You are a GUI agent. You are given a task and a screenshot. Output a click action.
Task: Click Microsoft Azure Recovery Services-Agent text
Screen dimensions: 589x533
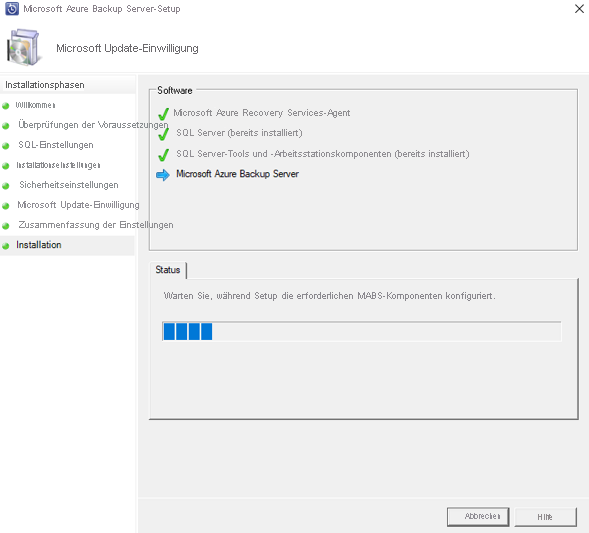click(x=261, y=113)
